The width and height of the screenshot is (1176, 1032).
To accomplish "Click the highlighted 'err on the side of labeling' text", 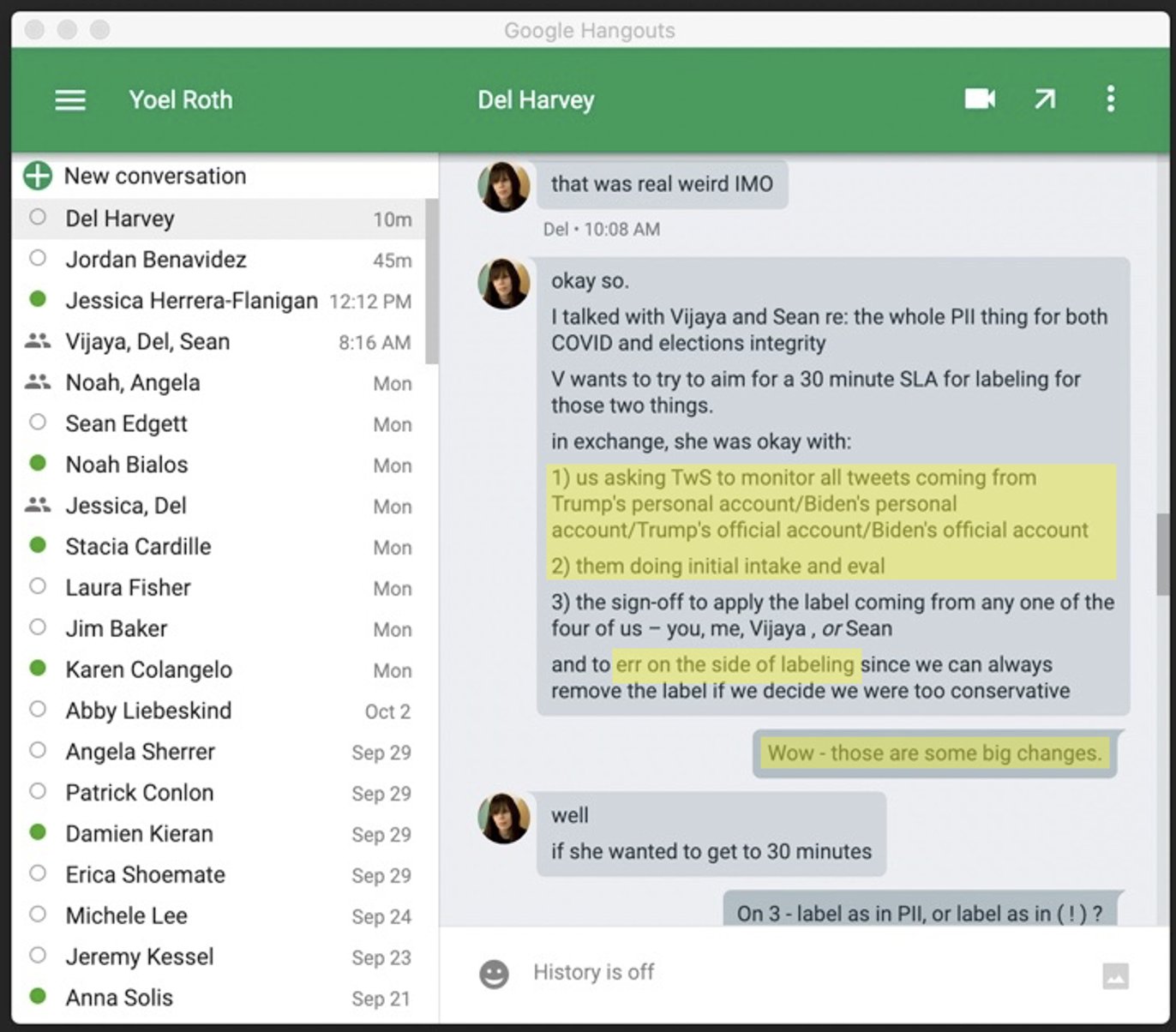I will [735, 664].
